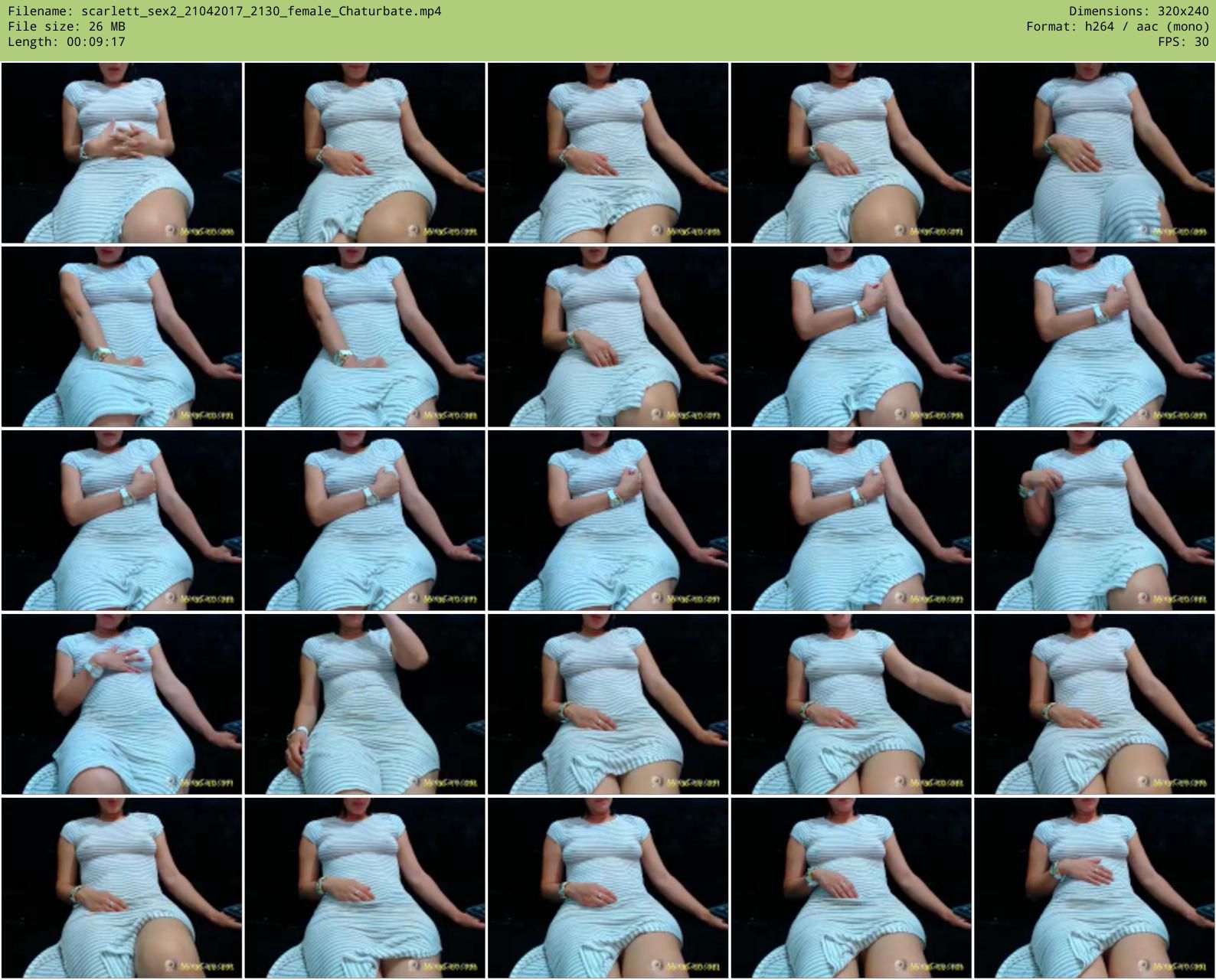Select the third thumbnail in the bottom row
1216x980 pixels.
pyautogui.click(x=608, y=888)
